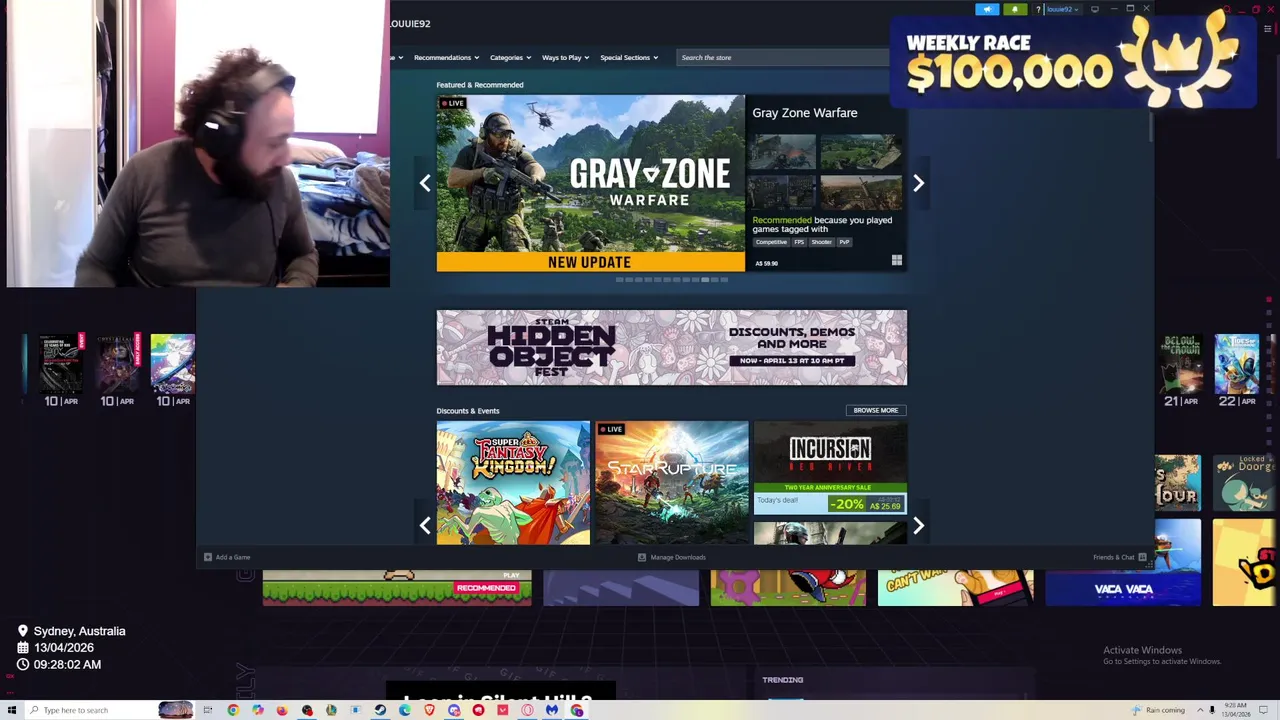Open Microsoft Edge from the taskbar
The image size is (1280, 720).
[x=404, y=710]
